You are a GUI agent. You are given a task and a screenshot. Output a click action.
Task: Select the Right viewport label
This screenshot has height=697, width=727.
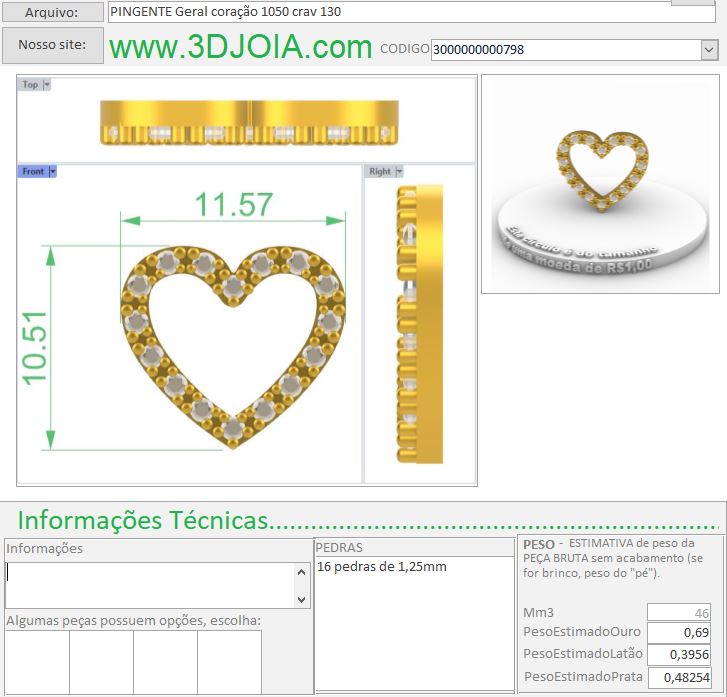click(380, 172)
